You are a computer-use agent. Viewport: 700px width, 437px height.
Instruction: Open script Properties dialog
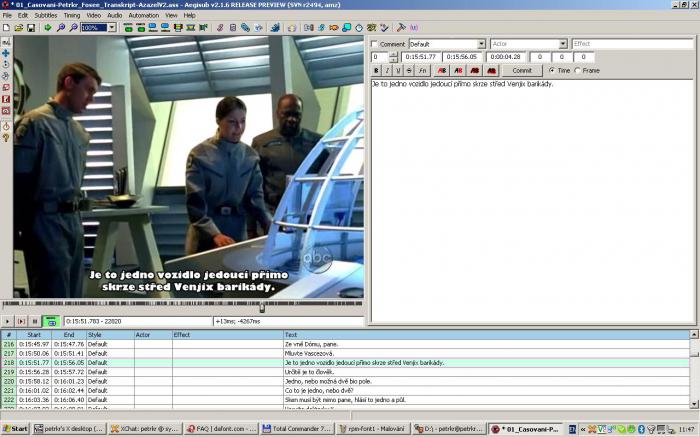point(233,28)
